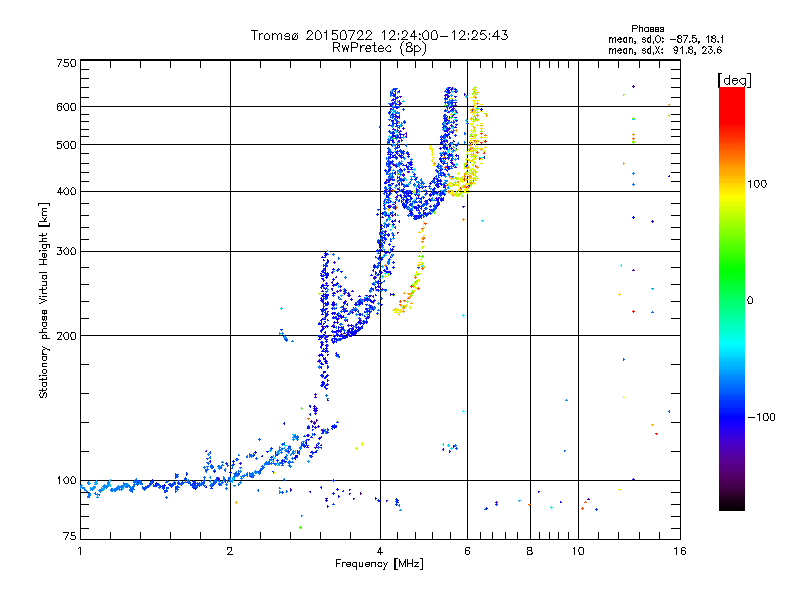
Task: Click the 'mean, sd,X: 91.8, 23.6' text
Action: click(x=665, y=50)
